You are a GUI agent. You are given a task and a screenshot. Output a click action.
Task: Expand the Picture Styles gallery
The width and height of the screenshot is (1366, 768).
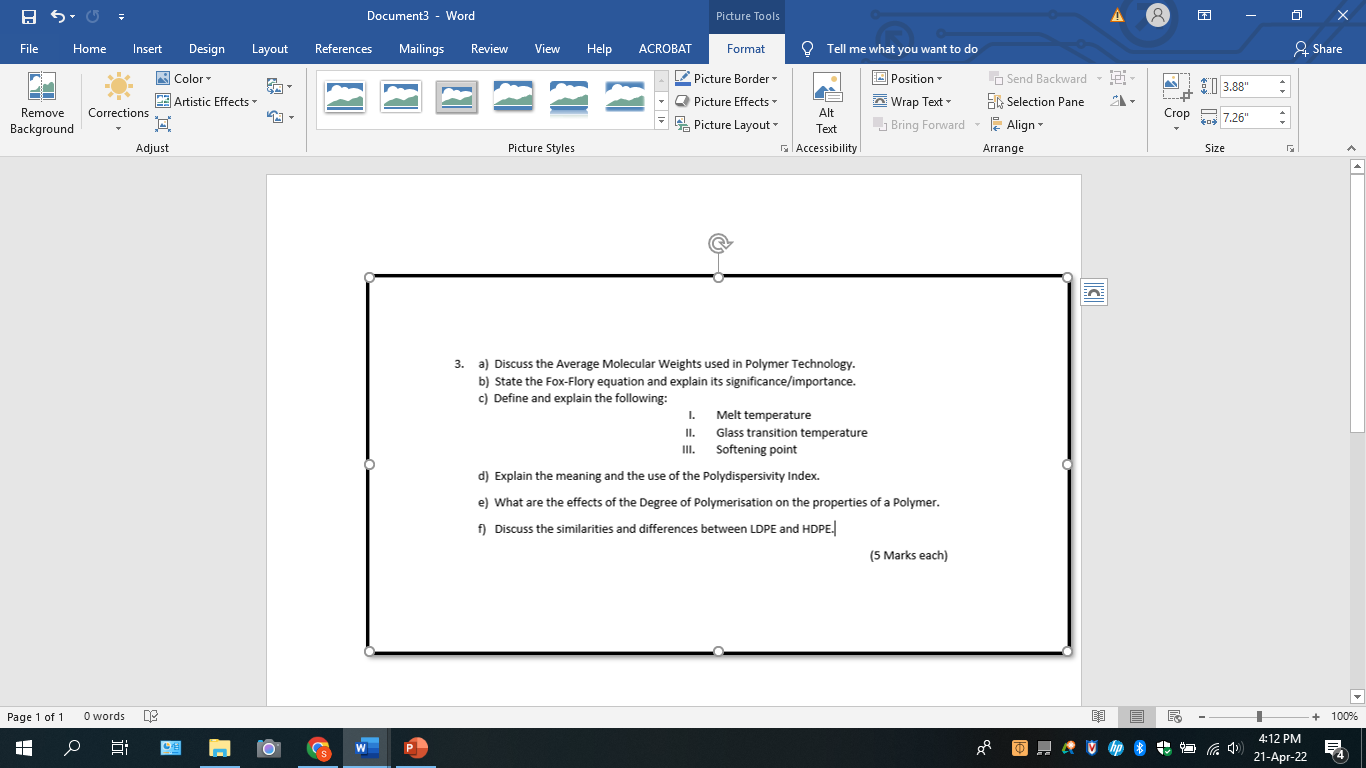(660, 120)
